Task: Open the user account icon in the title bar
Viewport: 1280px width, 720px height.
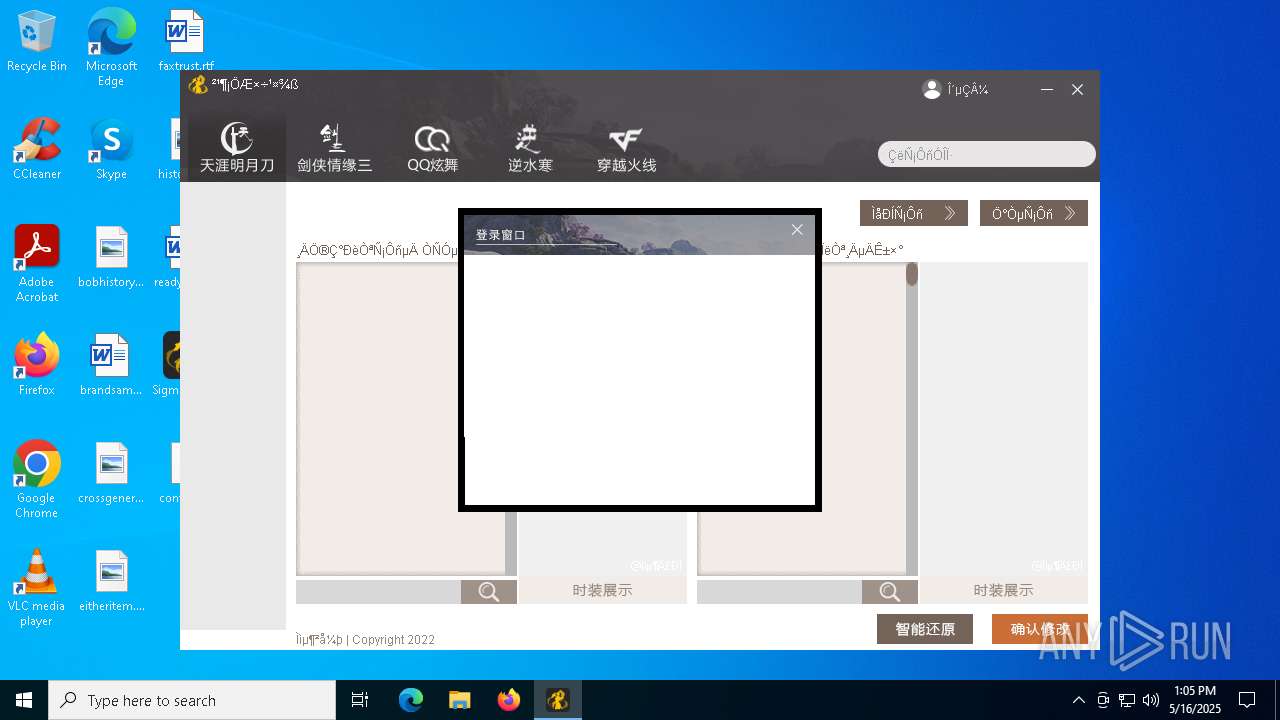Action: [932, 89]
